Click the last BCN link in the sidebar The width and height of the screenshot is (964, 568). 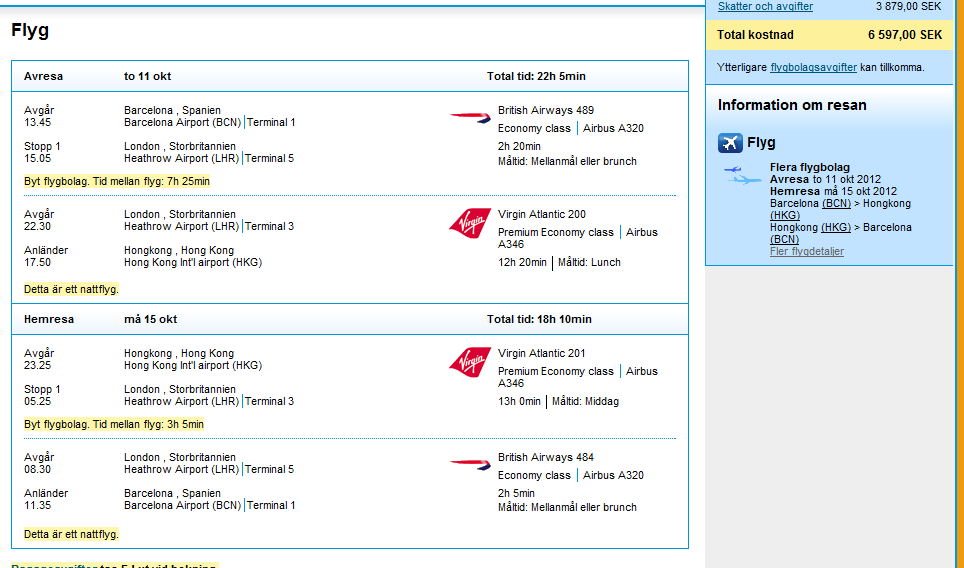pos(784,239)
